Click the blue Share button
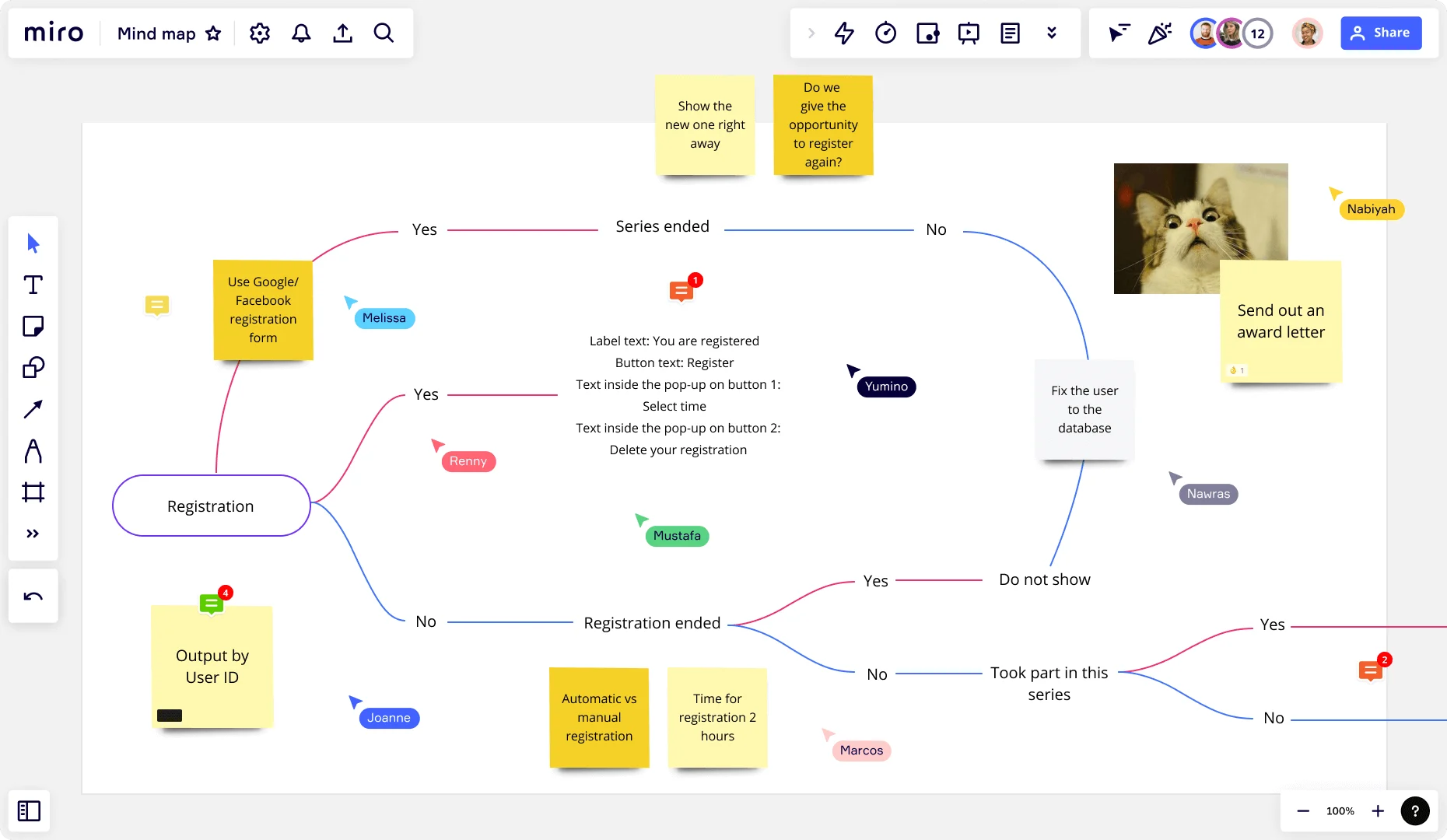The width and height of the screenshot is (1447, 840). point(1381,33)
